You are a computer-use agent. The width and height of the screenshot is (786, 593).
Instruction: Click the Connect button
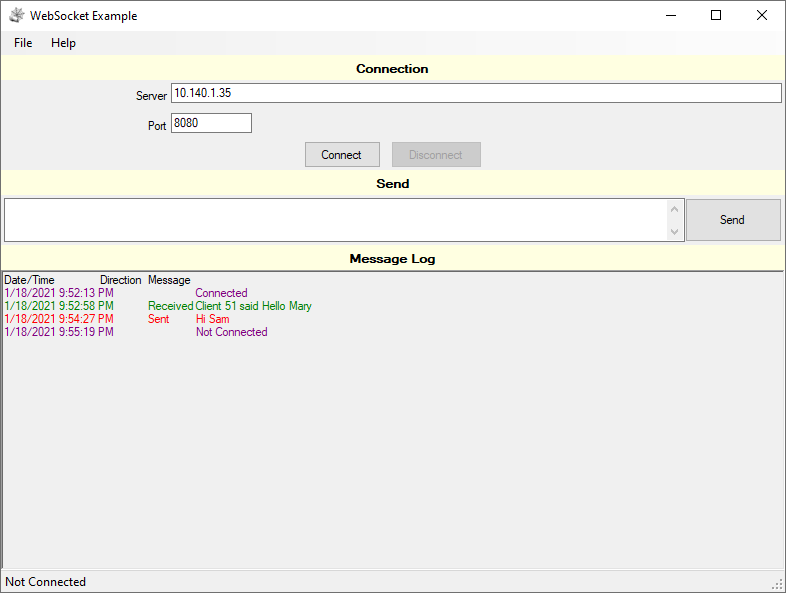tap(342, 154)
